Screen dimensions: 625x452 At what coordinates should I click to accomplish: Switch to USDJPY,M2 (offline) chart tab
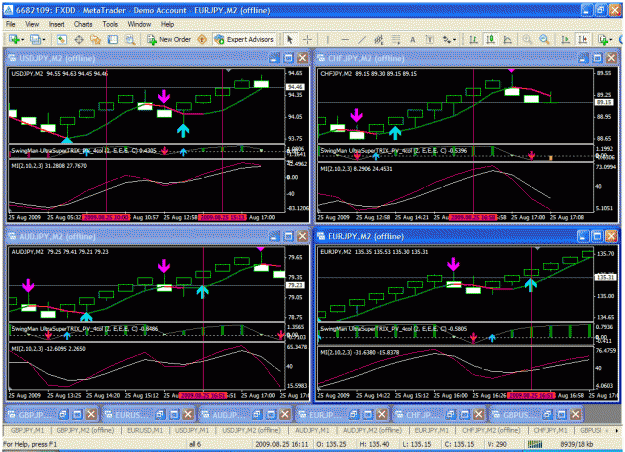(252, 430)
